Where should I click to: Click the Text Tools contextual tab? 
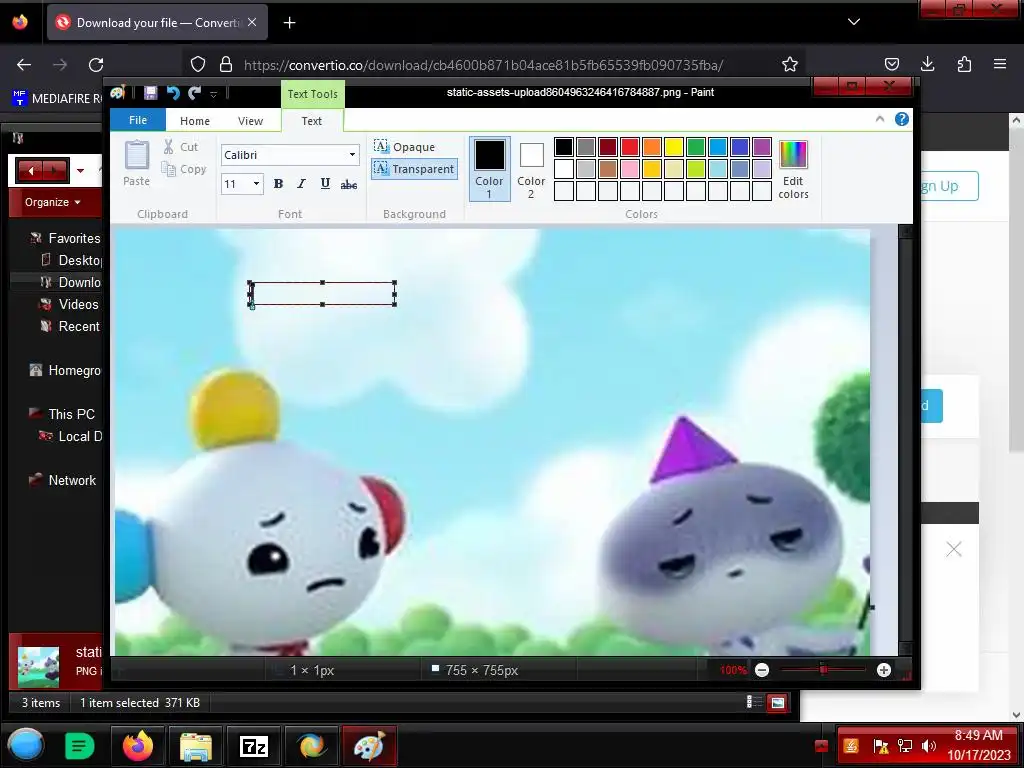pyautogui.click(x=312, y=94)
